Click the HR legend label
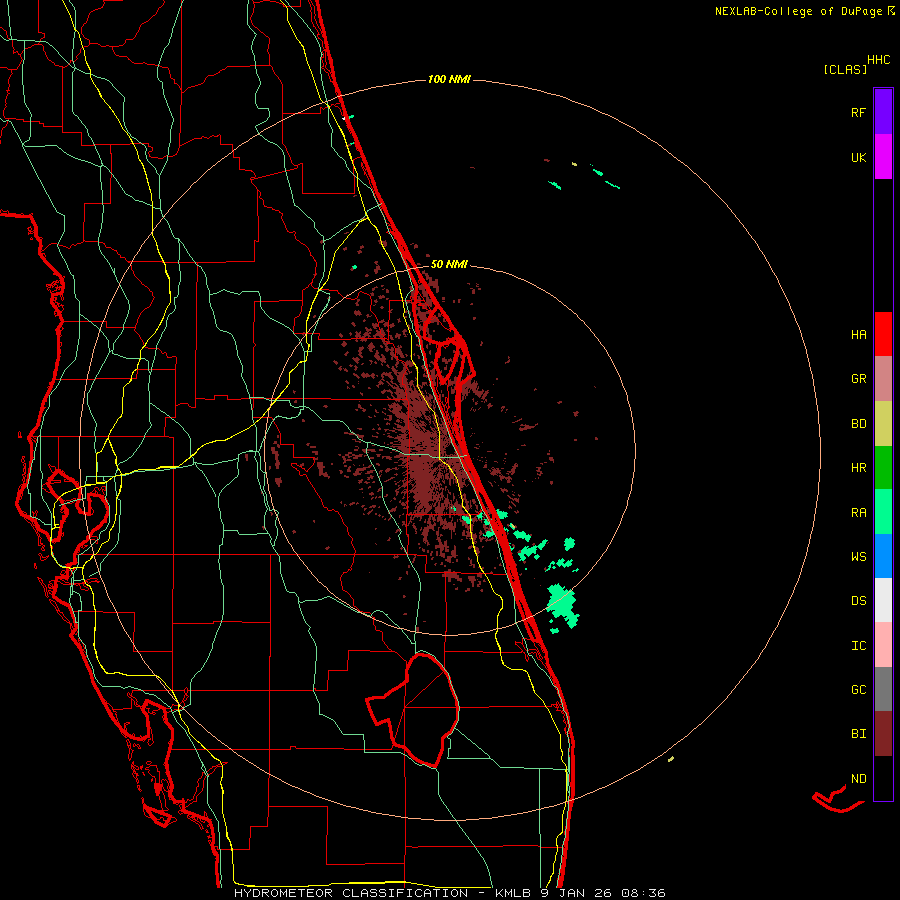 pos(858,468)
